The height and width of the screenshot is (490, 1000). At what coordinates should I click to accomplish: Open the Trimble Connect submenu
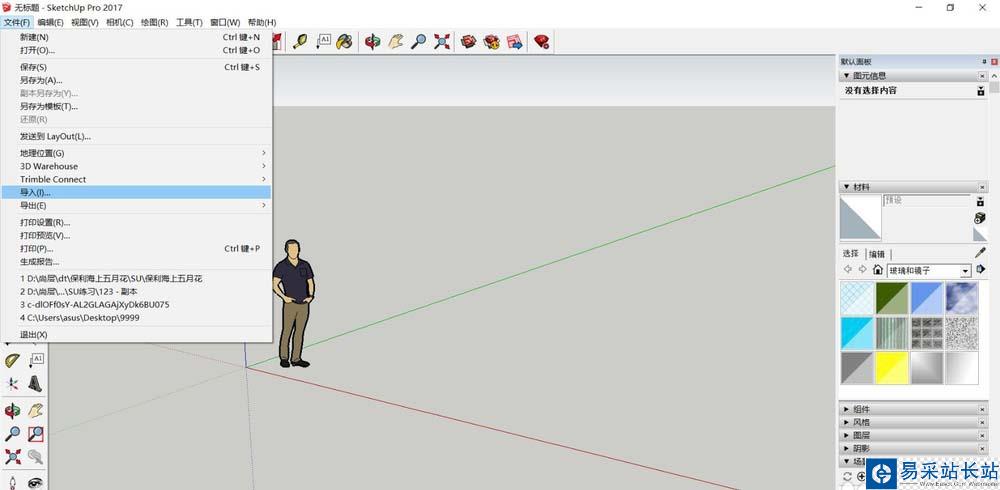click(x=136, y=179)
